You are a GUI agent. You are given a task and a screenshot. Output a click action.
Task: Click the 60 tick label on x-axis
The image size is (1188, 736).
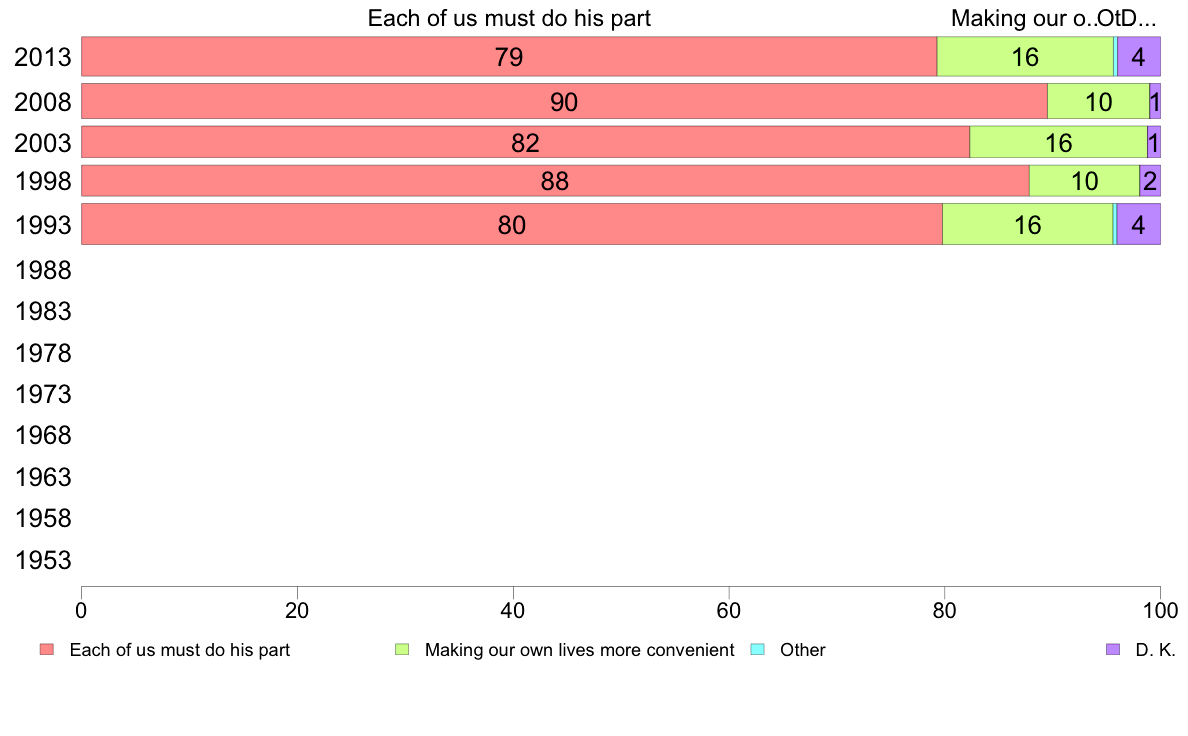729,610
